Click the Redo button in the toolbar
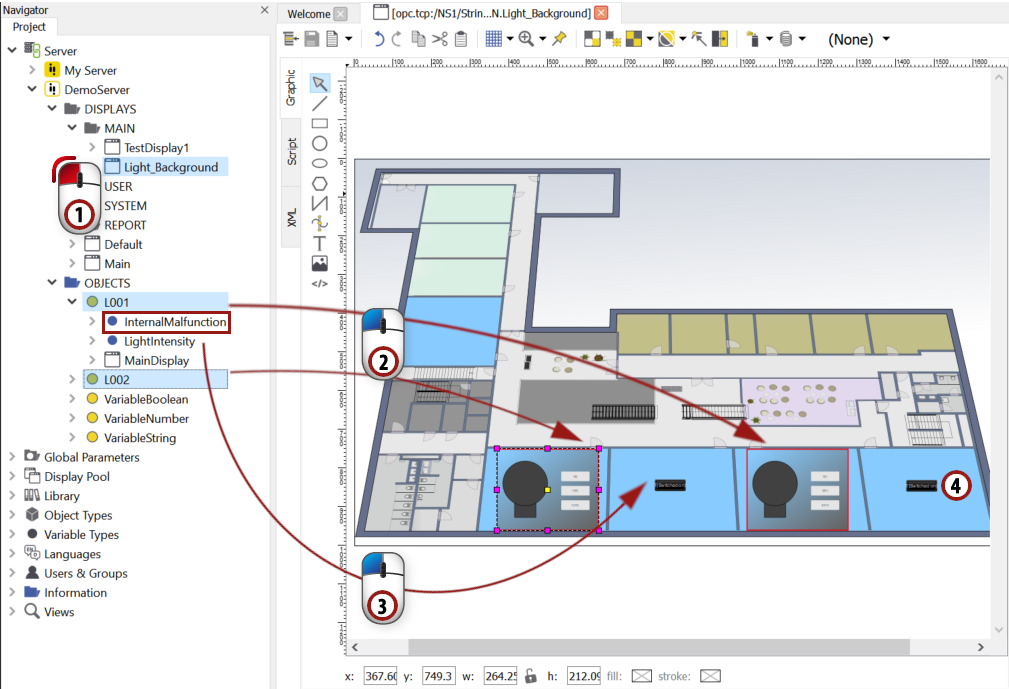The image size is (1009, 689). pyautogui.click(x=396, y=39)
